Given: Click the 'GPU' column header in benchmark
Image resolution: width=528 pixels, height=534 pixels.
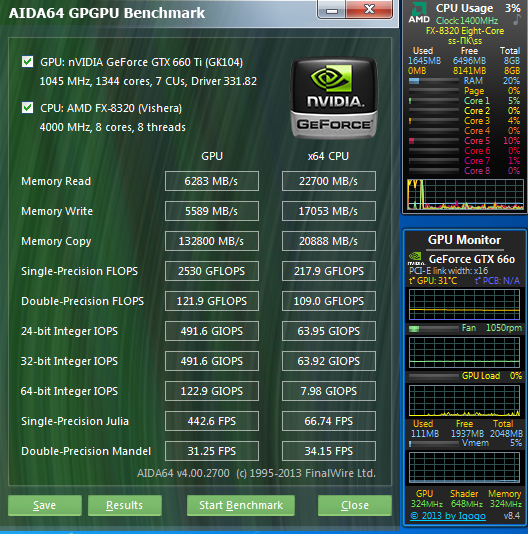Looking at the screenshot, I should pos(212,156).
